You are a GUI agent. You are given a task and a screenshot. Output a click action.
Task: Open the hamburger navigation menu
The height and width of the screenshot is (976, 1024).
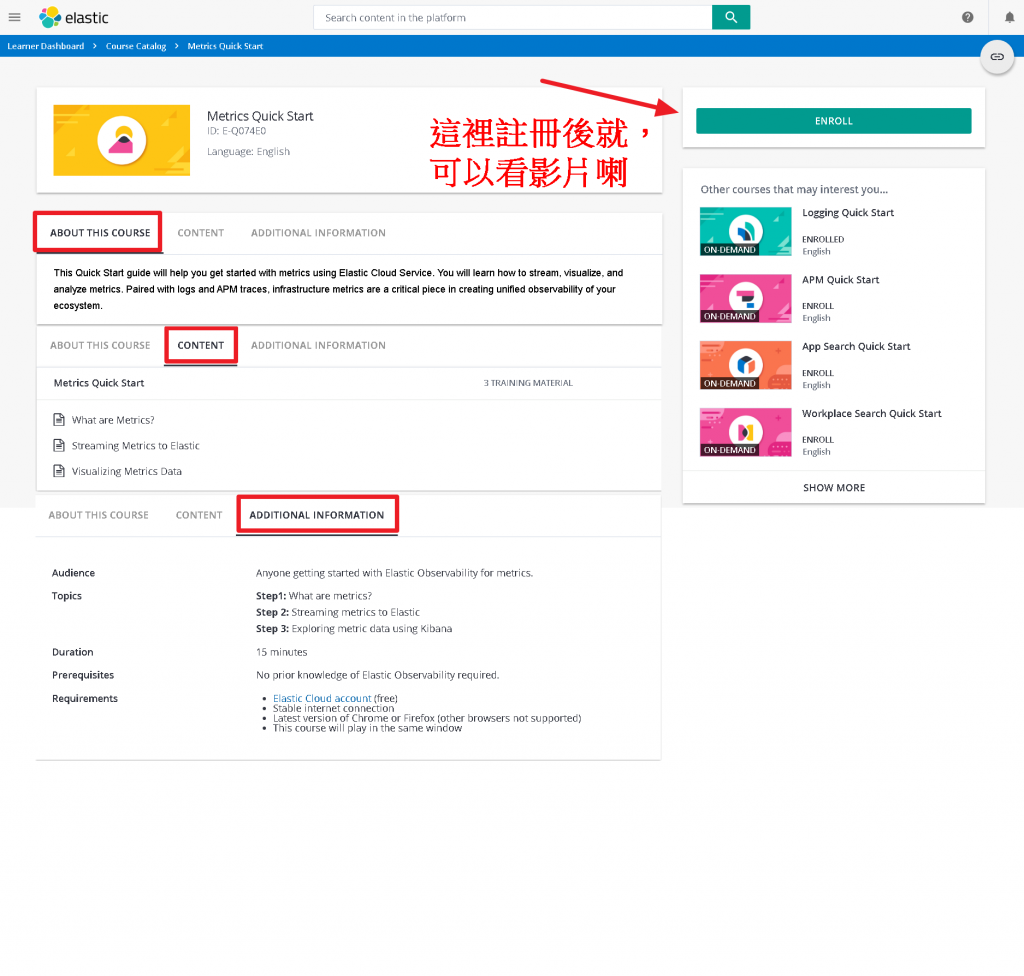(14, 18)
